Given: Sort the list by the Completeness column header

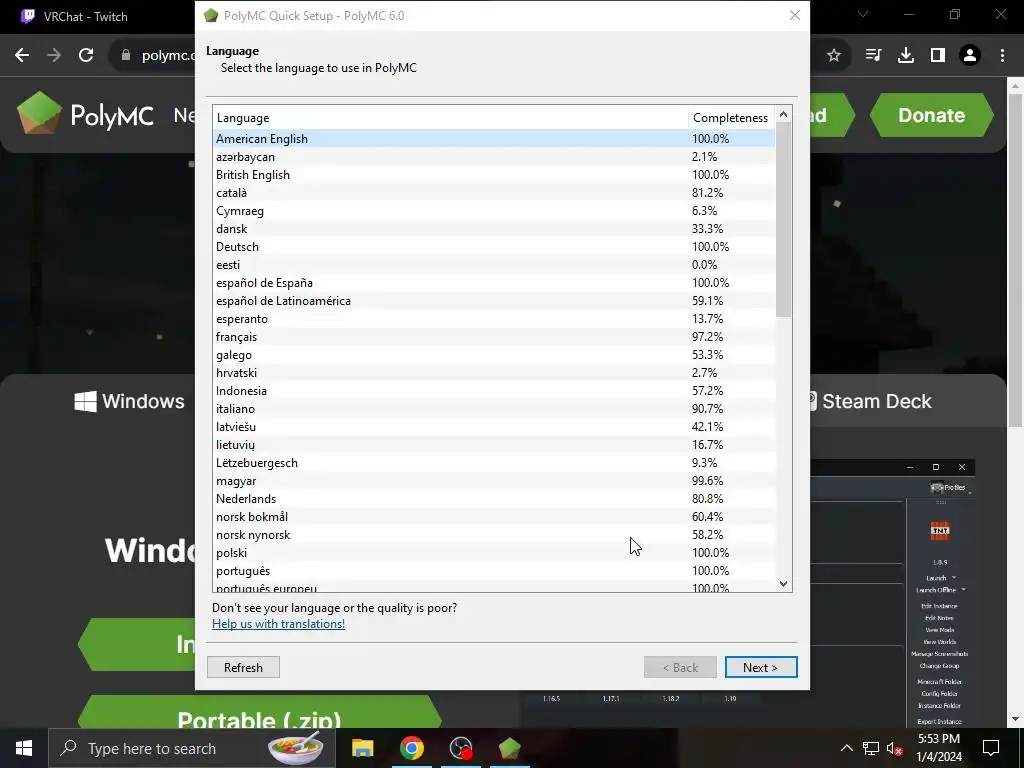Looking at the screenshot, I should [x=731, y=118].
